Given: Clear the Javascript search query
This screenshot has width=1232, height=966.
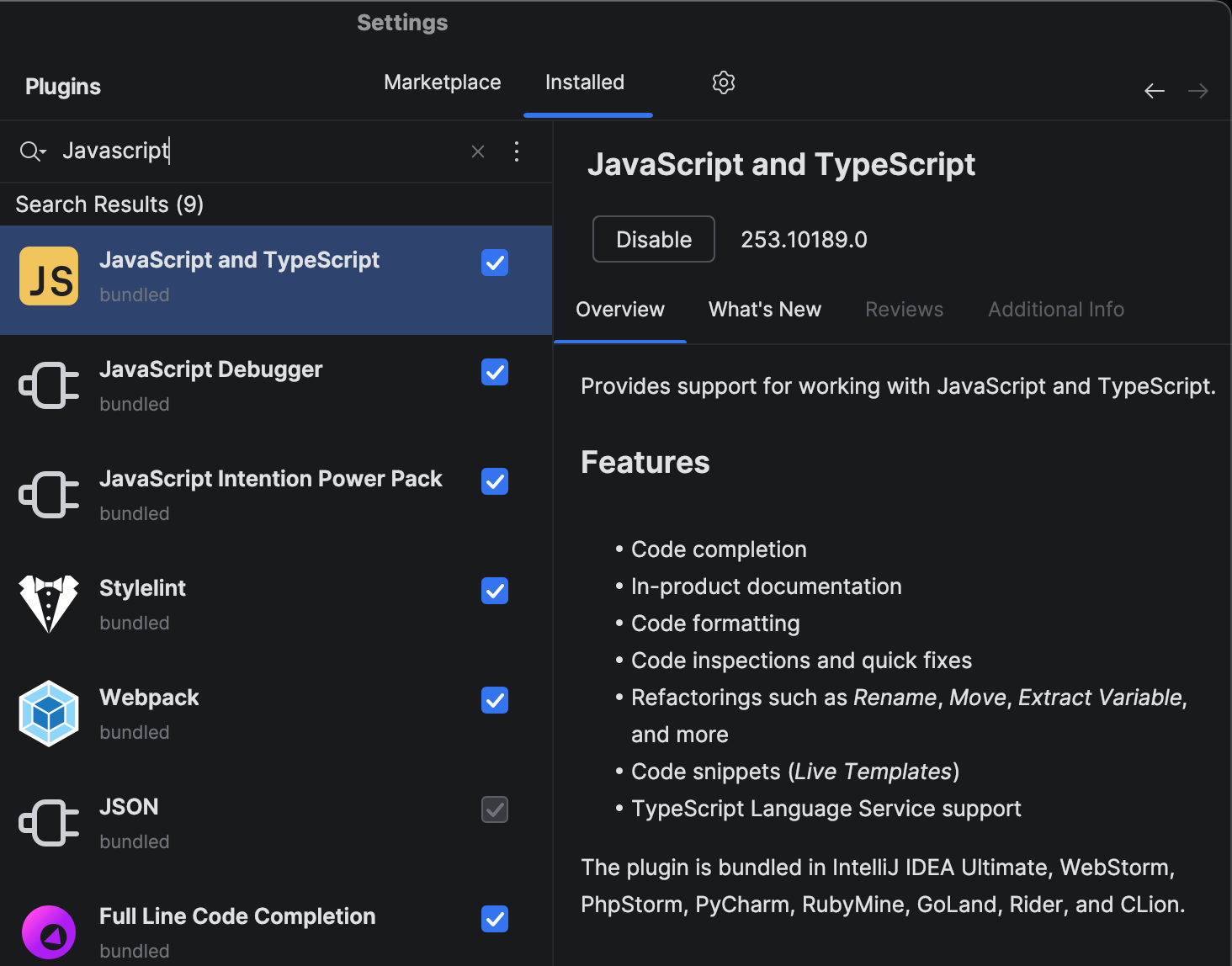Looking at the screenshot, I should click(477, 151).
